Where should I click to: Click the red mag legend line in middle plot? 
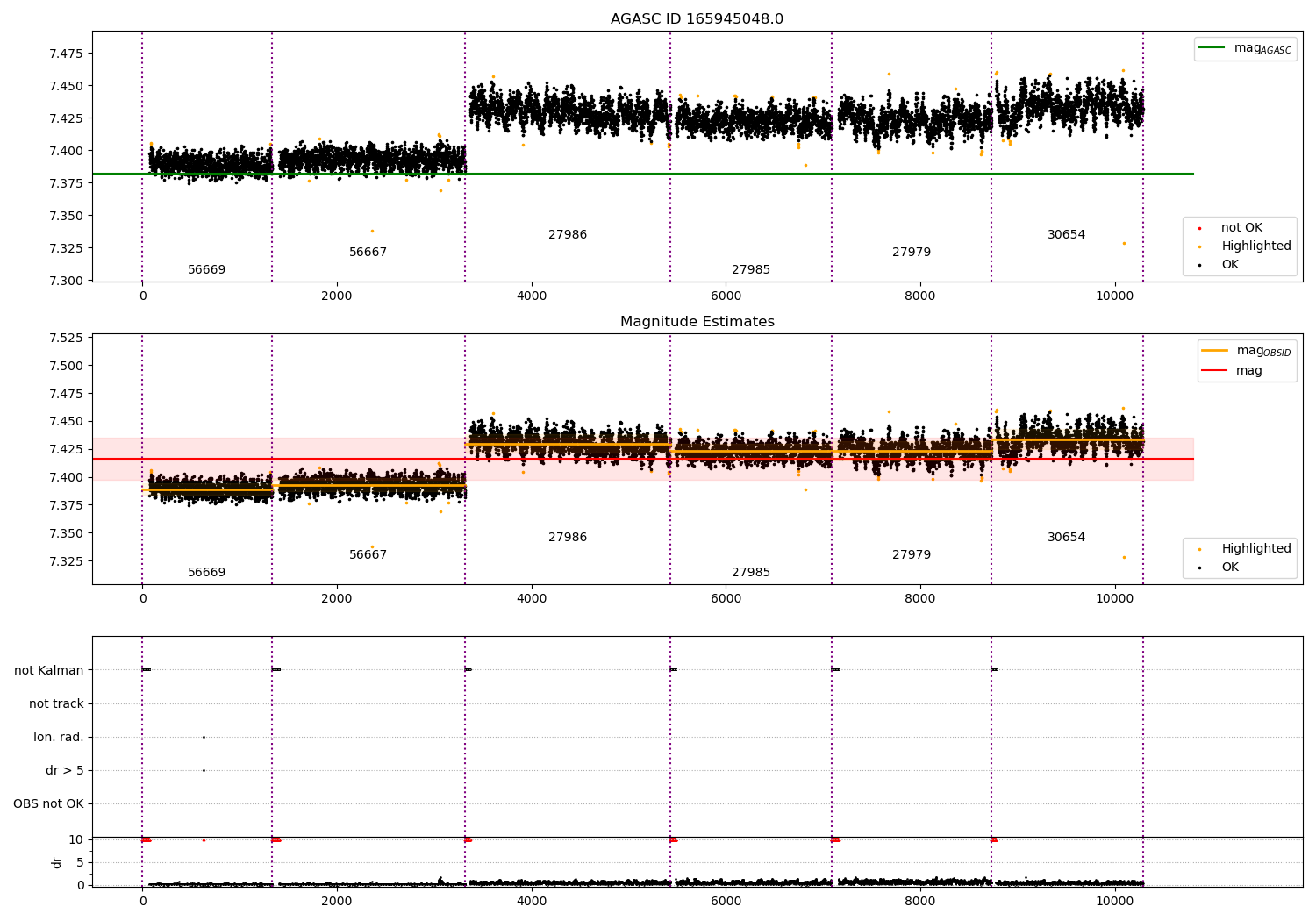click(x=1215, y=371)
